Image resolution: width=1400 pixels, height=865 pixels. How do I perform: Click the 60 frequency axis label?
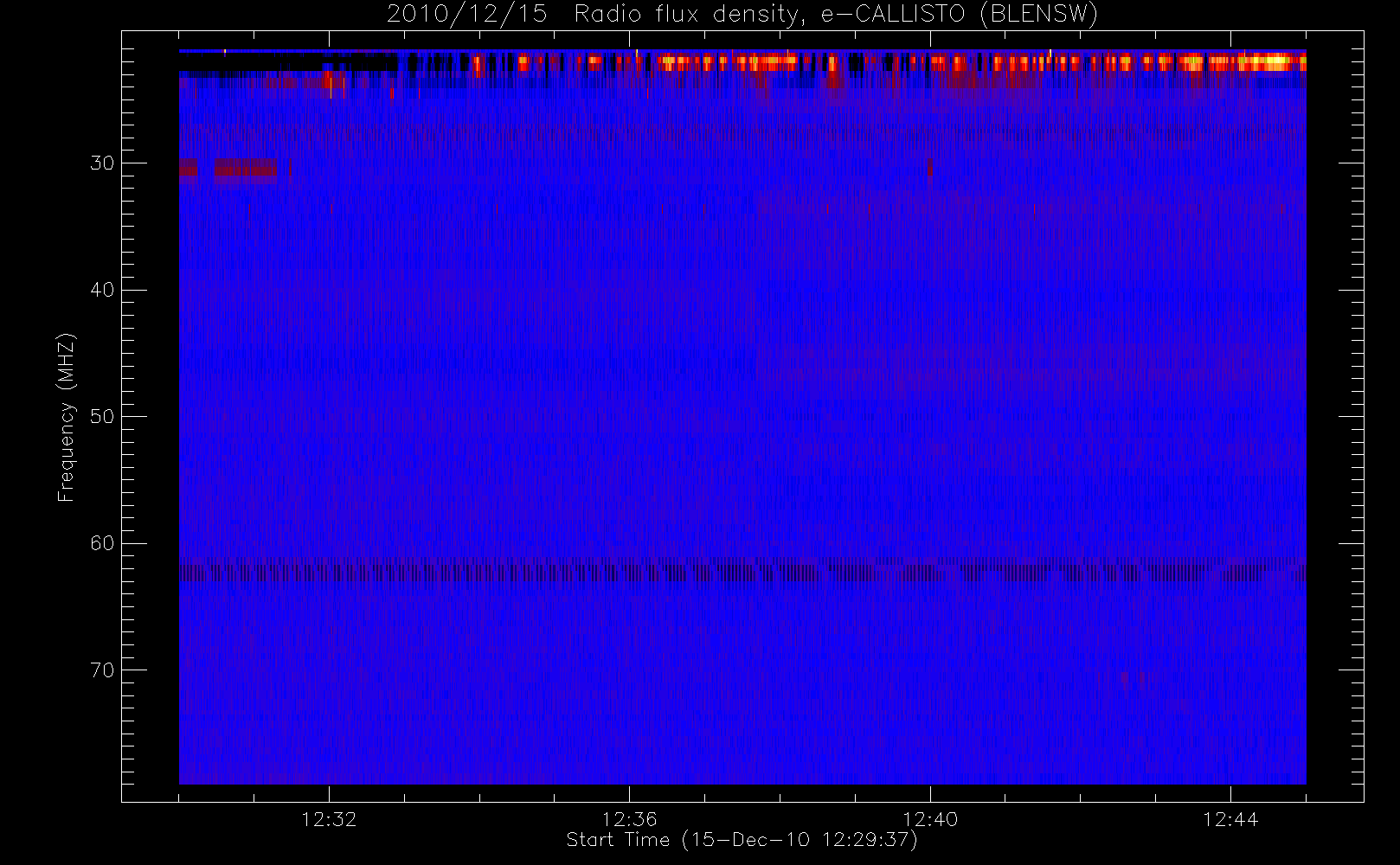click(x=102, y=543)
